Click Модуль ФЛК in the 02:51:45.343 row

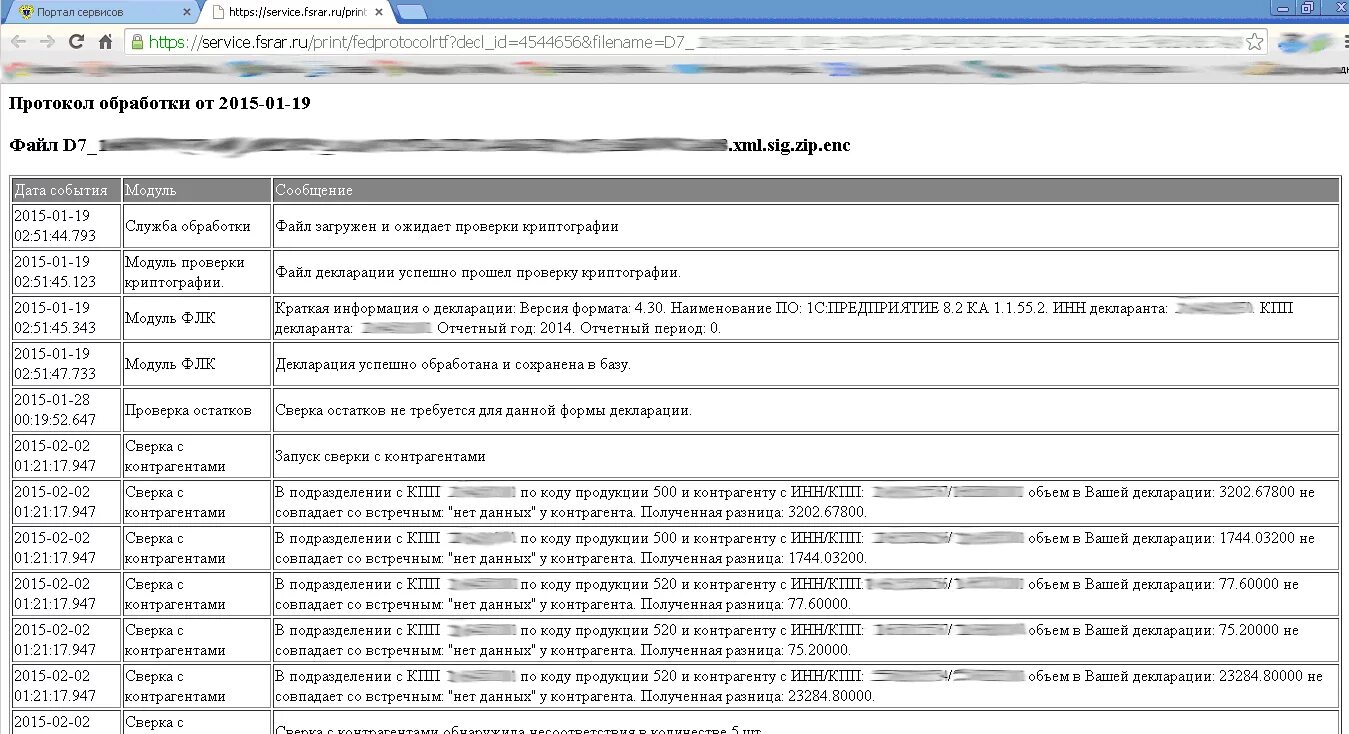(197, 318)
